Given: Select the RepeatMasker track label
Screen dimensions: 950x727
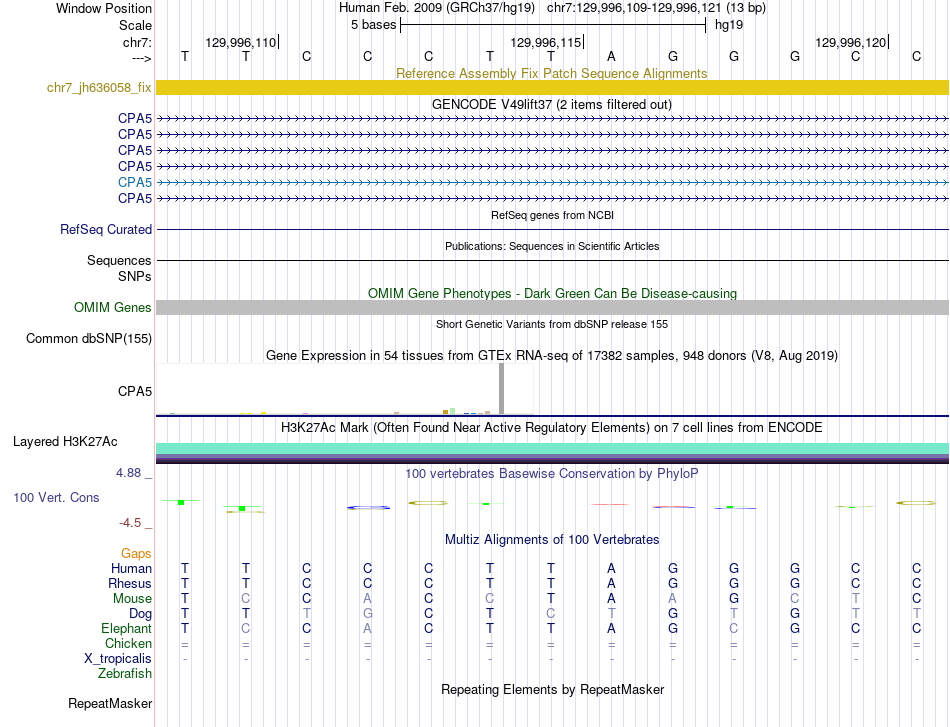Looking at the screenshot, I should [110, 703].
